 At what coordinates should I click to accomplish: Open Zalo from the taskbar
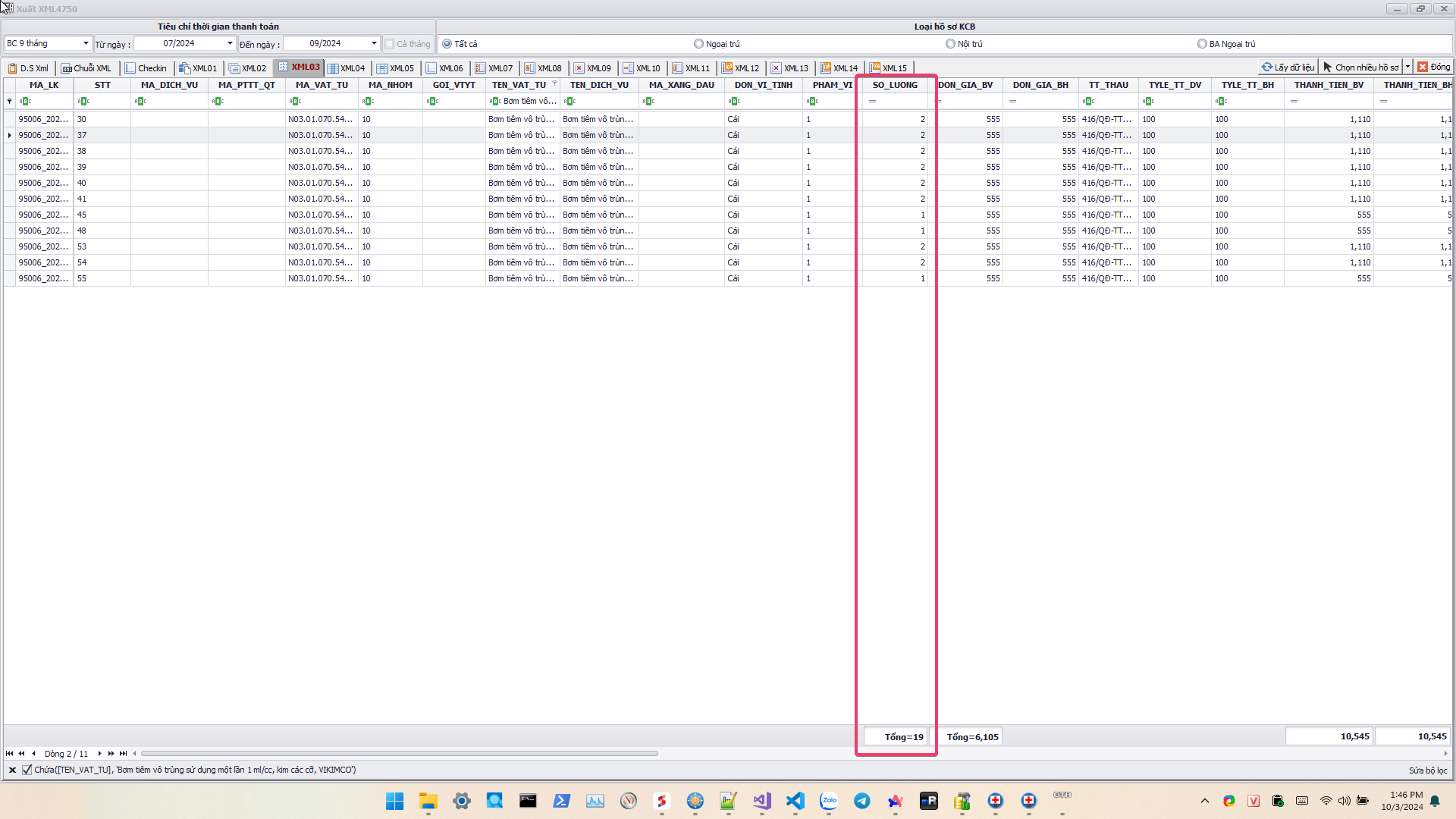point(829,801)
